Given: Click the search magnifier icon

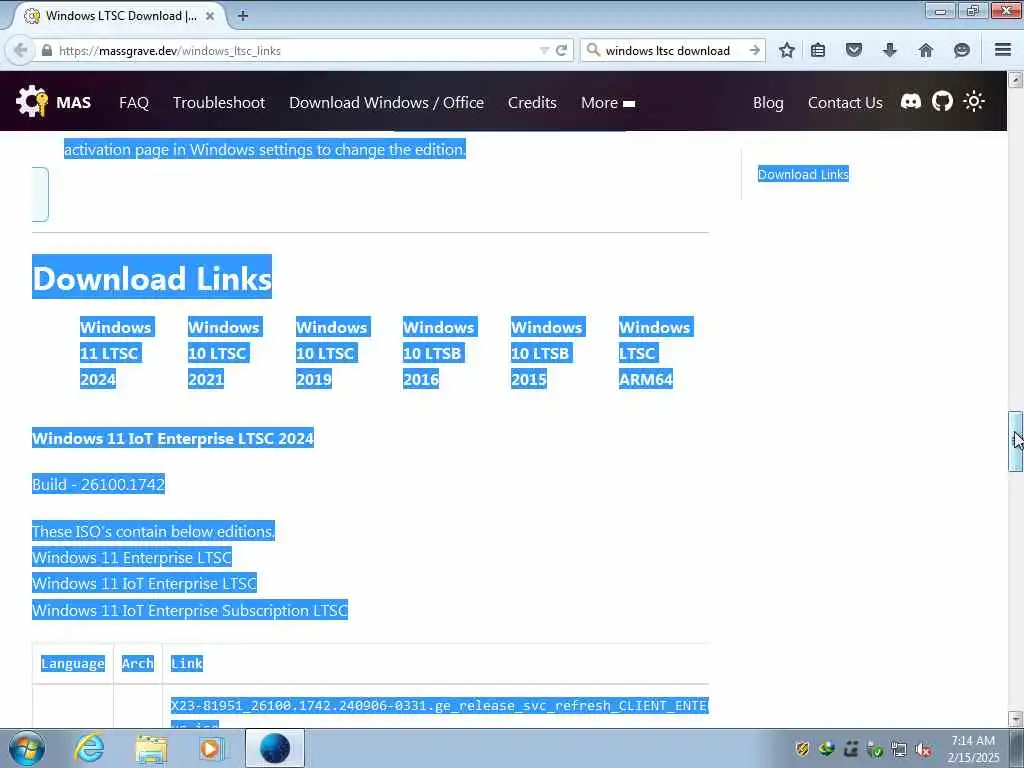Looking at the screenshot, I should pos(593,50).
